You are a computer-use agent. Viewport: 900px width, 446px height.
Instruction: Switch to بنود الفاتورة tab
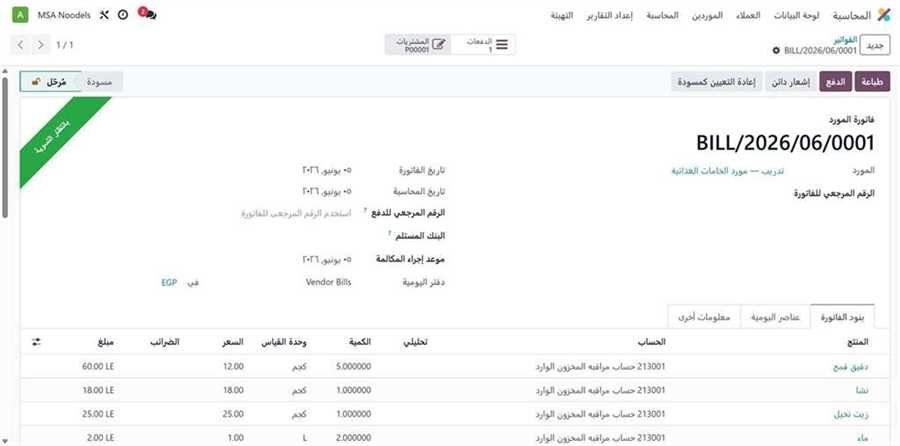[842, 317]
